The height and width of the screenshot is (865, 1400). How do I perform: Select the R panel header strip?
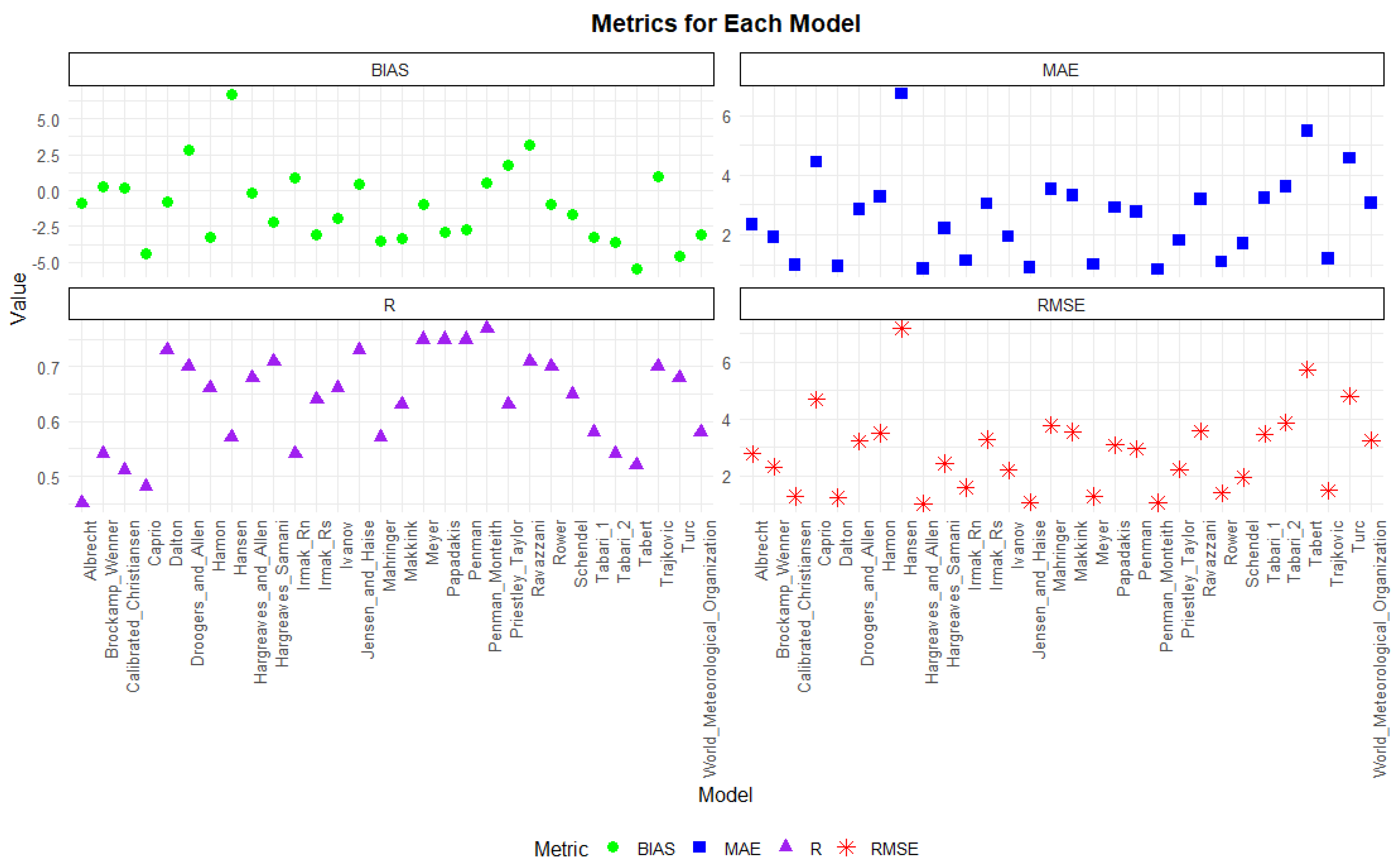(391, 304)
